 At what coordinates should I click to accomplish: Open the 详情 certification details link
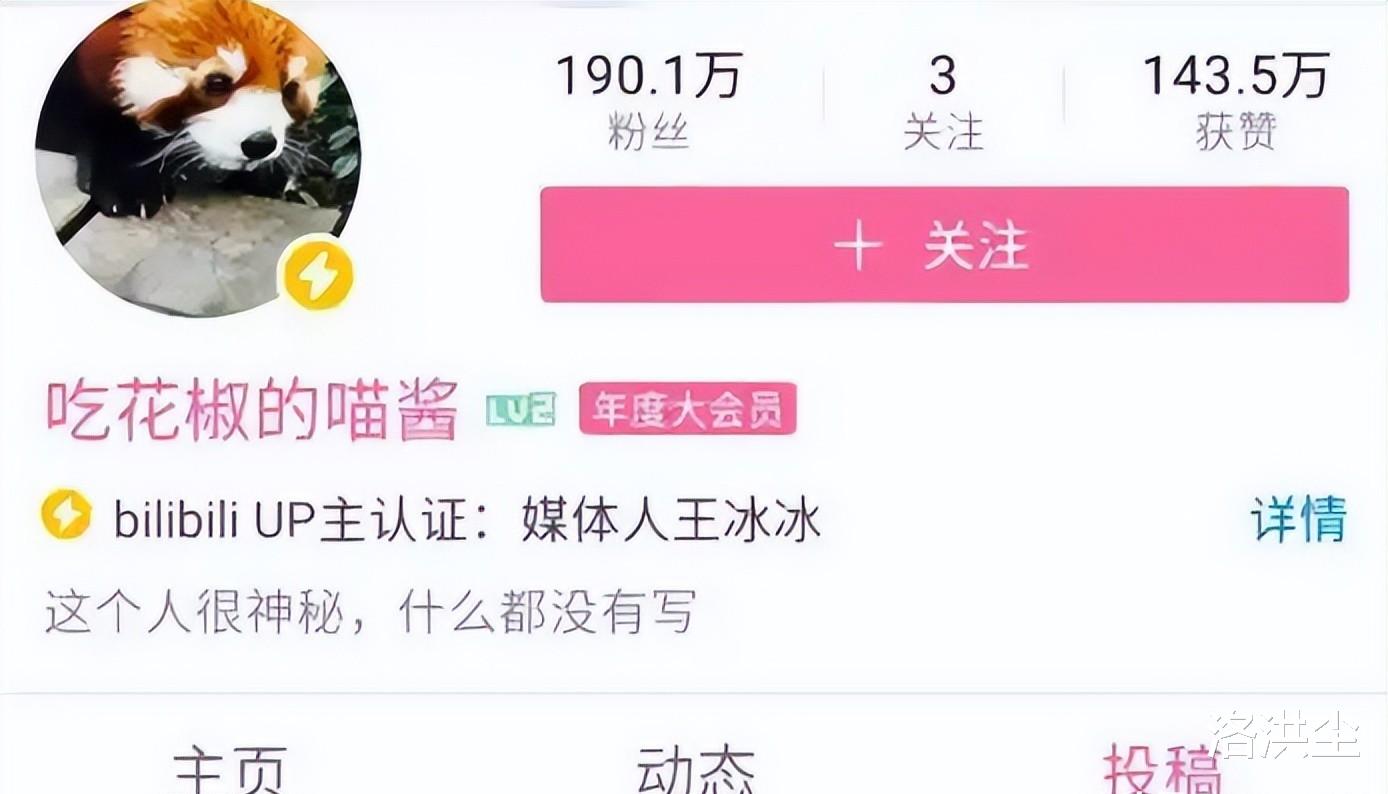coord(1298,519)
